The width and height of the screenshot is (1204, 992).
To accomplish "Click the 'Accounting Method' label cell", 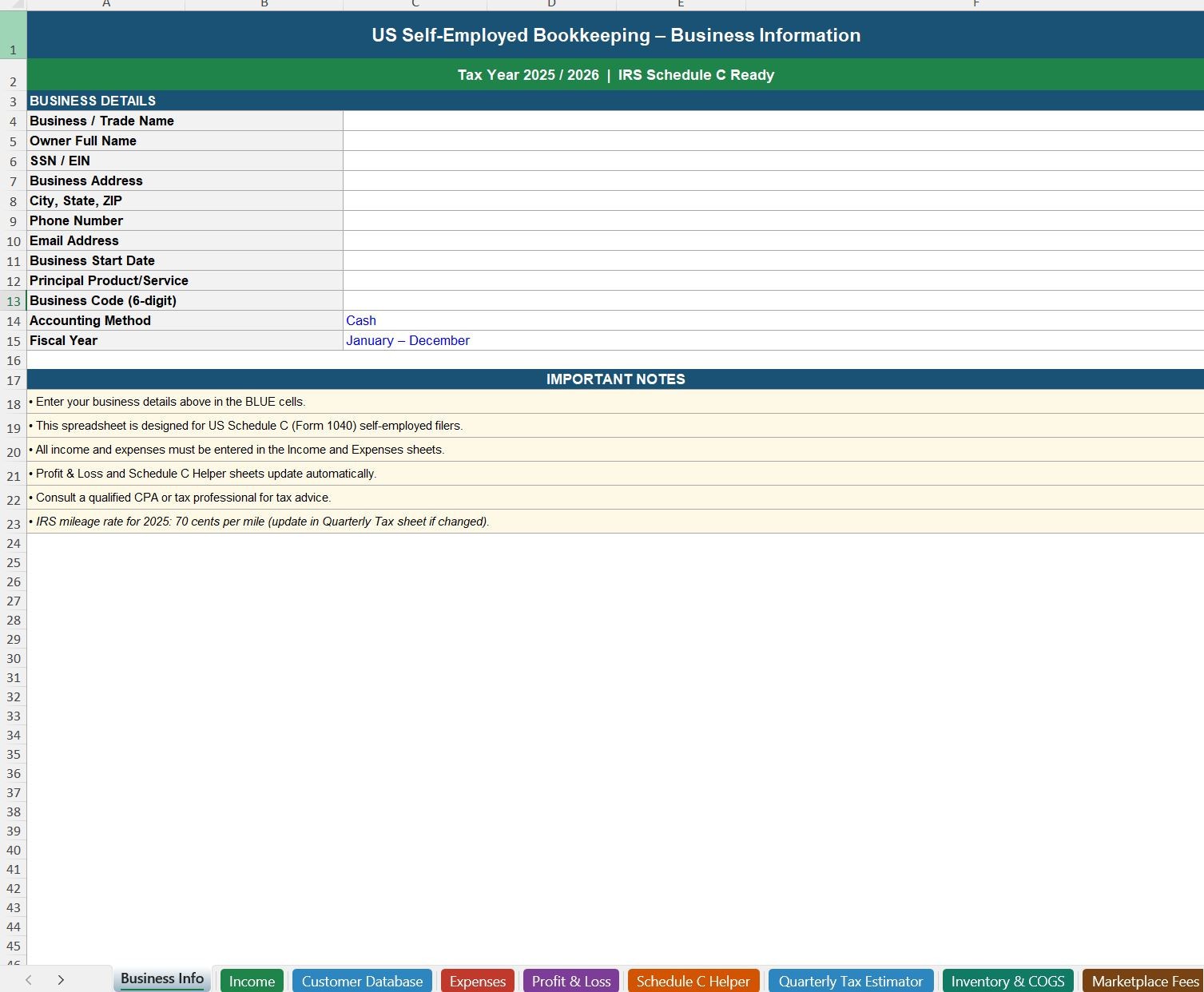I will [x=185, y=320].
